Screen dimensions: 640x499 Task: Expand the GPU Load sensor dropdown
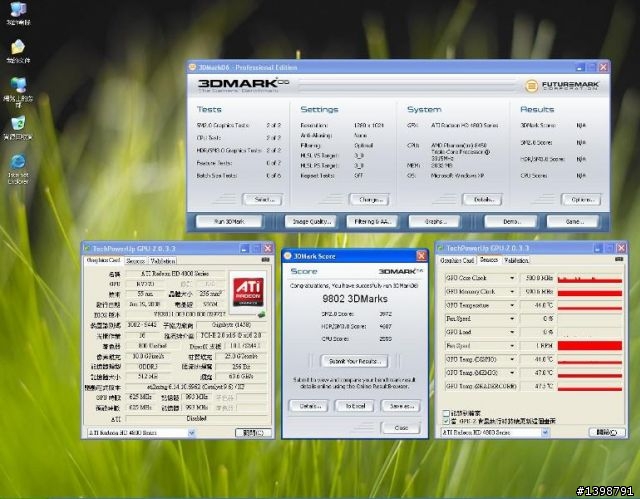[x=514, y=331]
